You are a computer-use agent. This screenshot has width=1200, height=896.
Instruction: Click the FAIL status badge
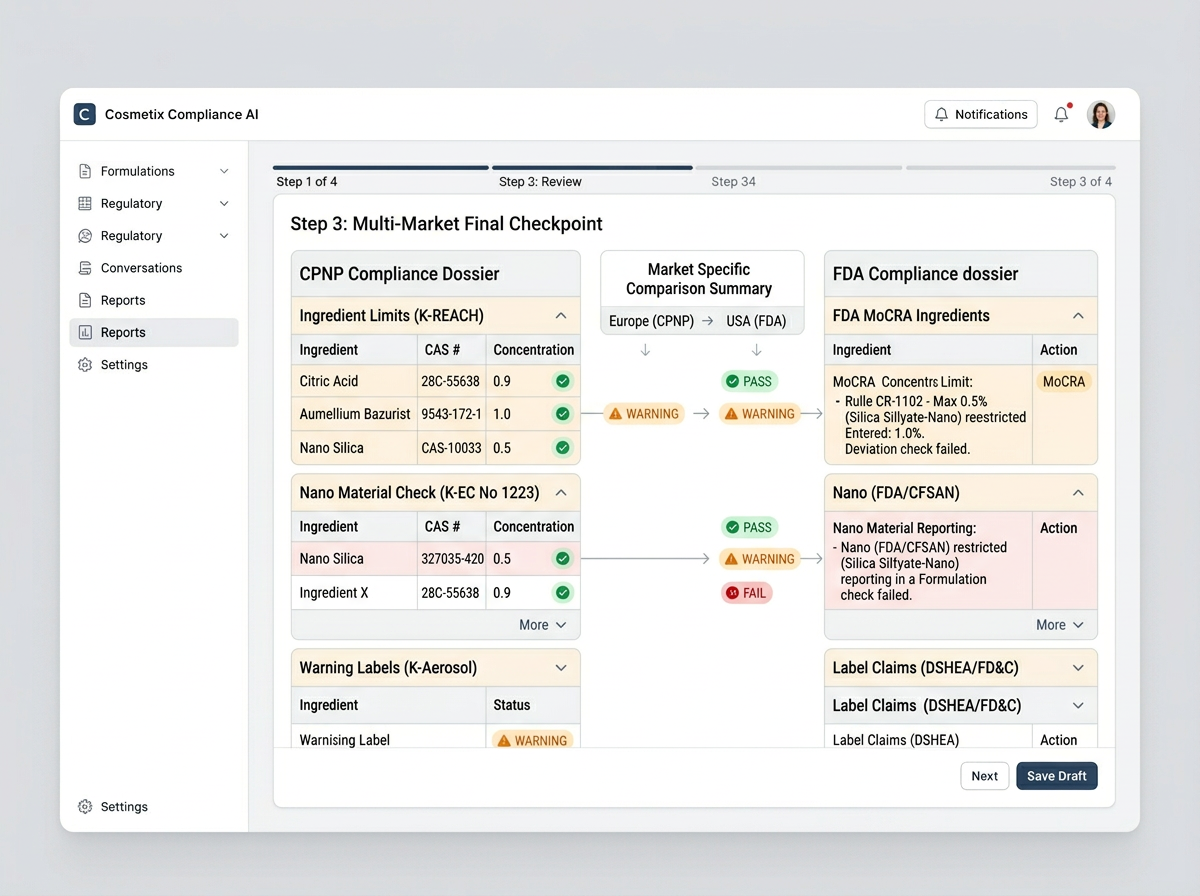(x=746, y=592)
